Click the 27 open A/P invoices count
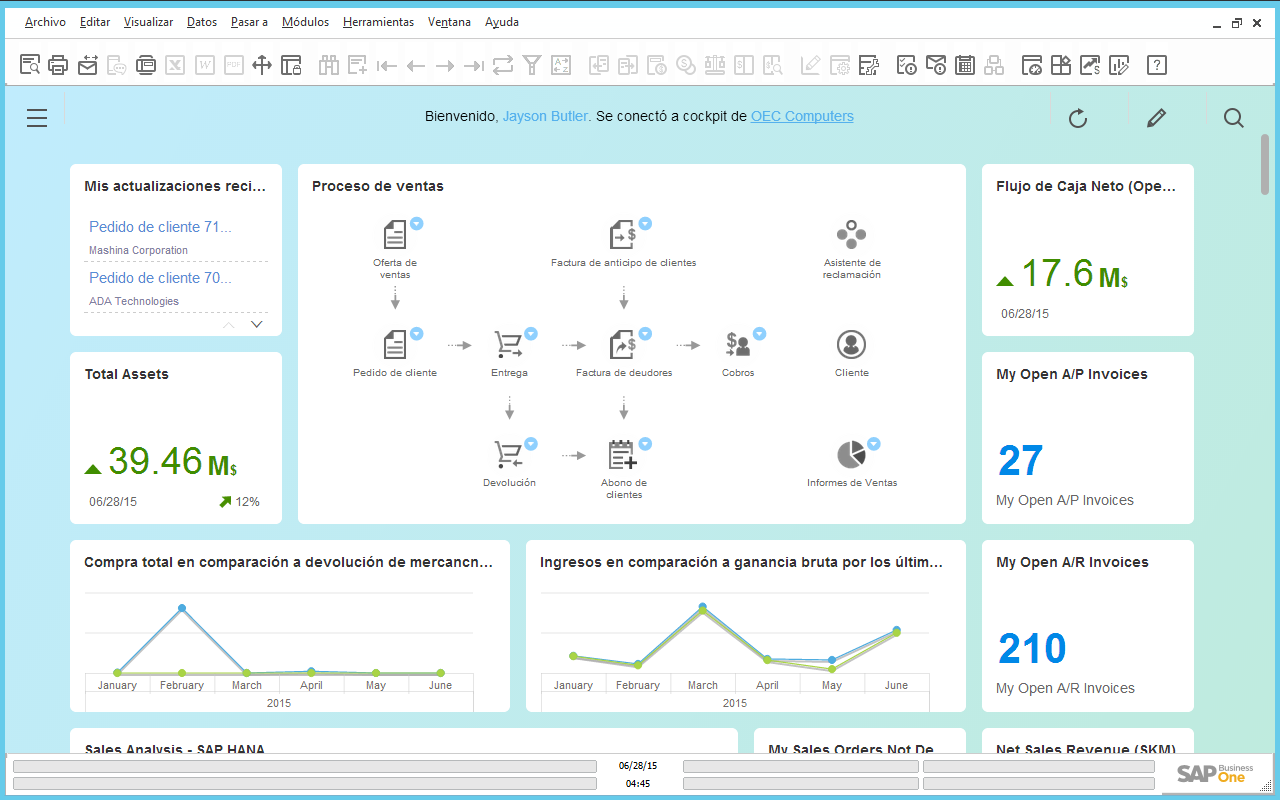1280x800 pixels. pyautogui.click(x=1021, y=461)
